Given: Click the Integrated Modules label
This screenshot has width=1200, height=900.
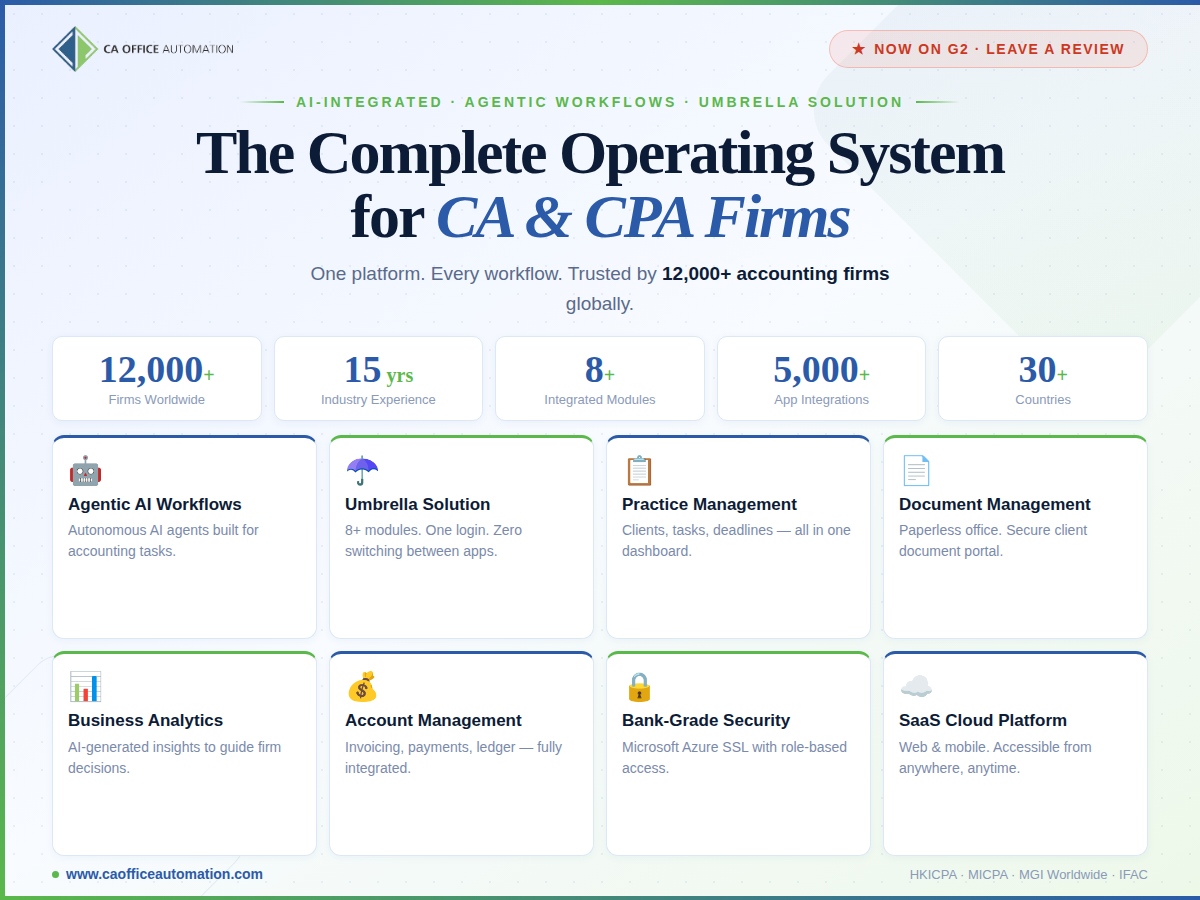Looking at the screenshot, I should coord(600,400).
